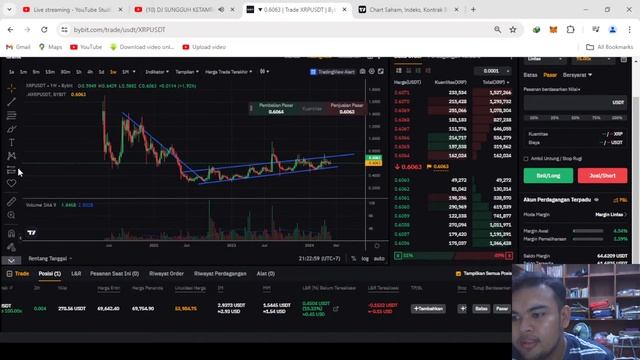Viewport: 640px width, 360px height.
Task: Switch to Riwayat Perdagangan tab
Action: [x=220, y=273]
